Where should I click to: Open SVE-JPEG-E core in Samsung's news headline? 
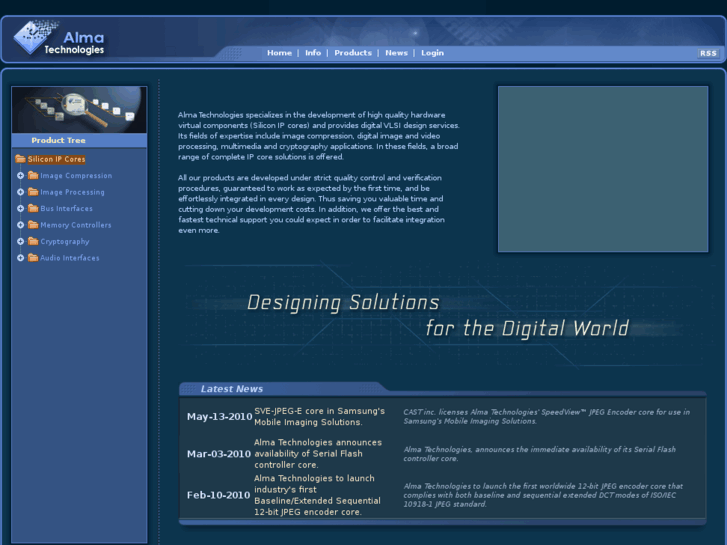tap(319, 417)
